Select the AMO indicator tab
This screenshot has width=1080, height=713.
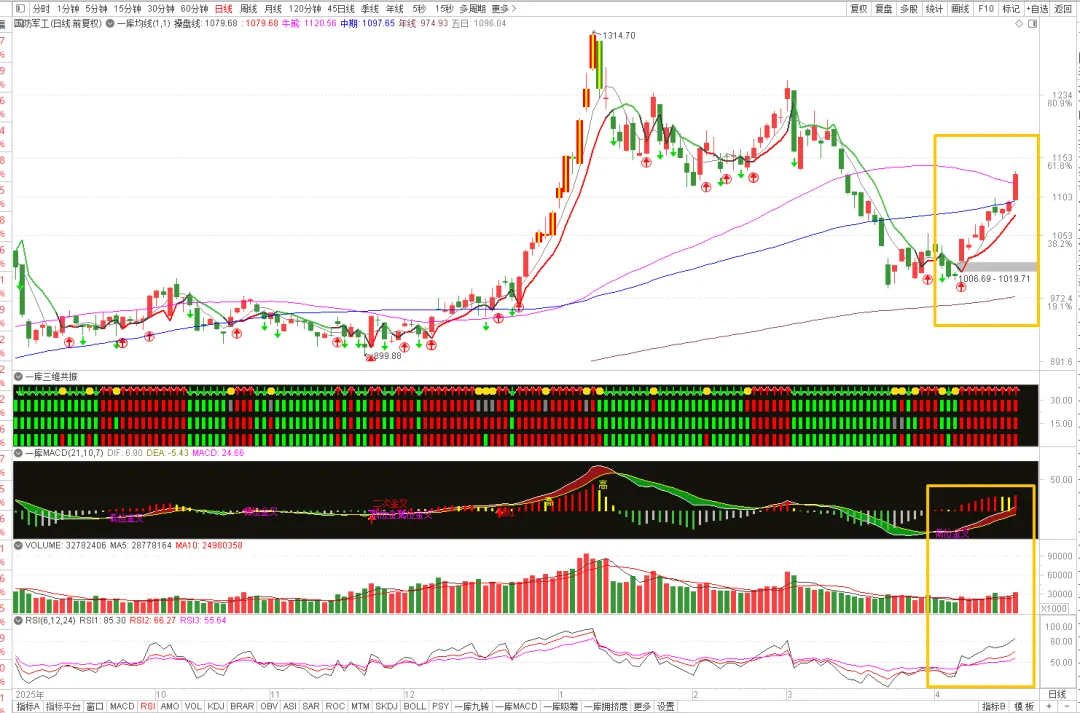[169, 706]
